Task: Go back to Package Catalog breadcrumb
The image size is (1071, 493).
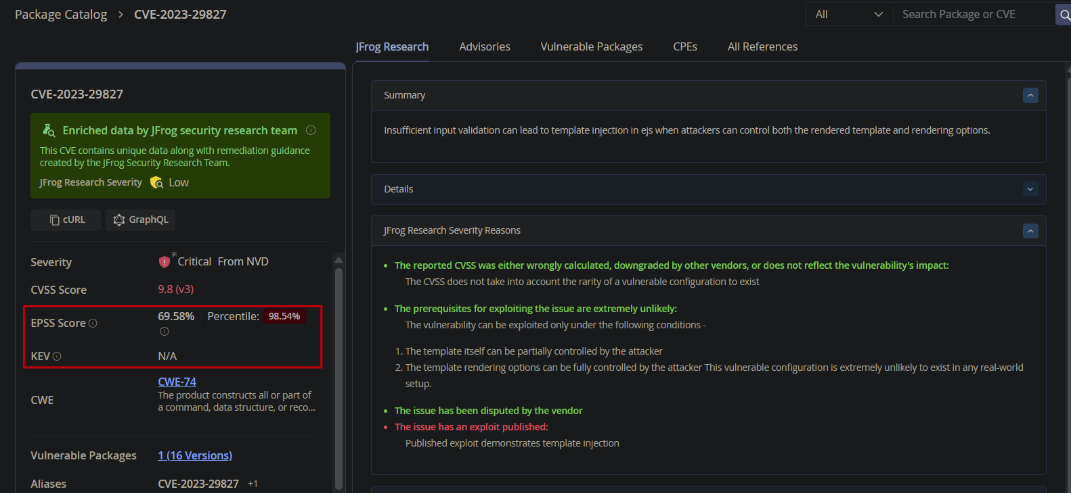Action: click(x=61, y=14)
